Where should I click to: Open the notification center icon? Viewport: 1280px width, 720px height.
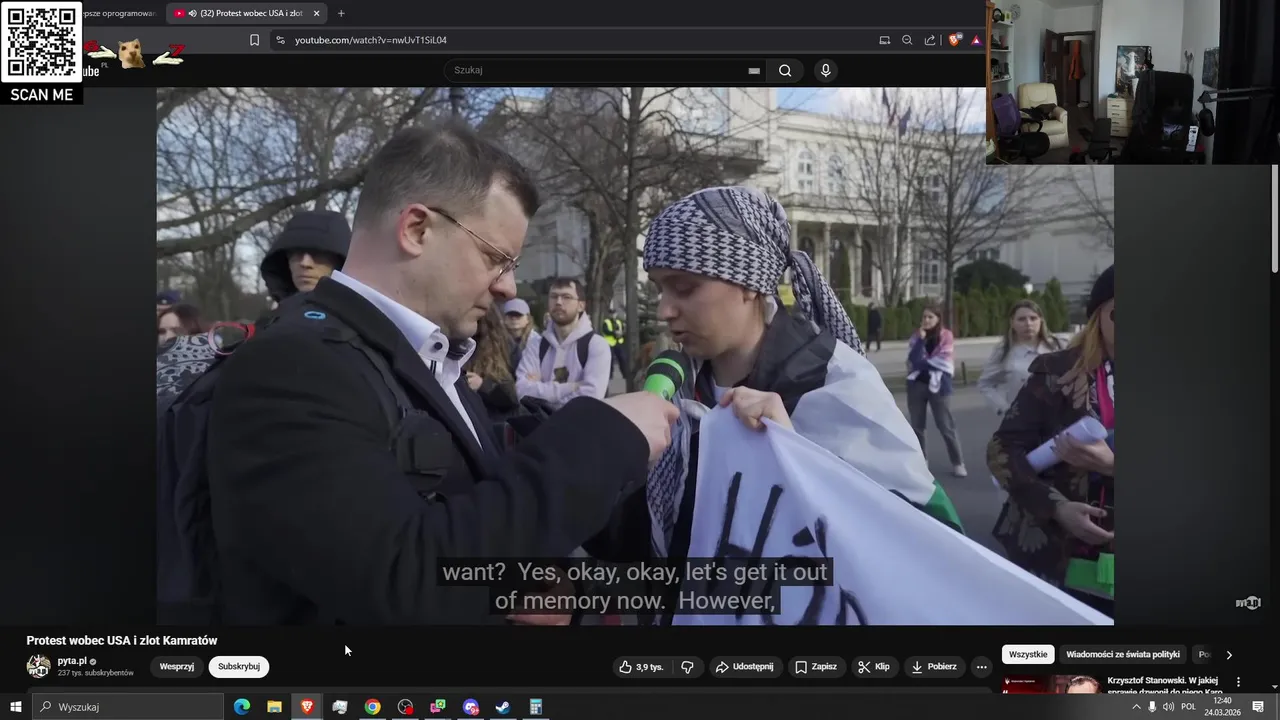coord(1258,707)
